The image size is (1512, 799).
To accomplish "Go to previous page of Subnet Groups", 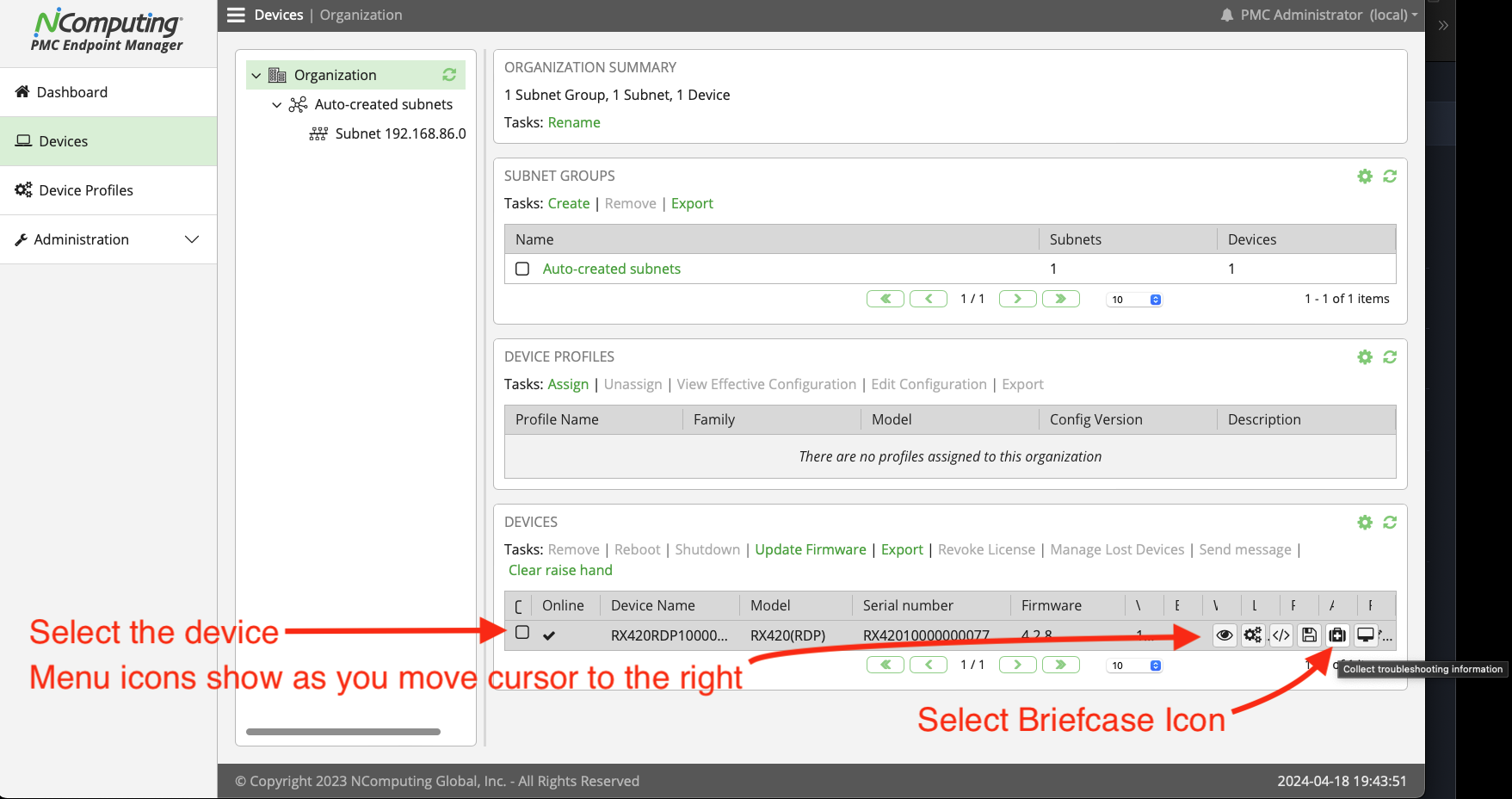I will click(929, 299).
